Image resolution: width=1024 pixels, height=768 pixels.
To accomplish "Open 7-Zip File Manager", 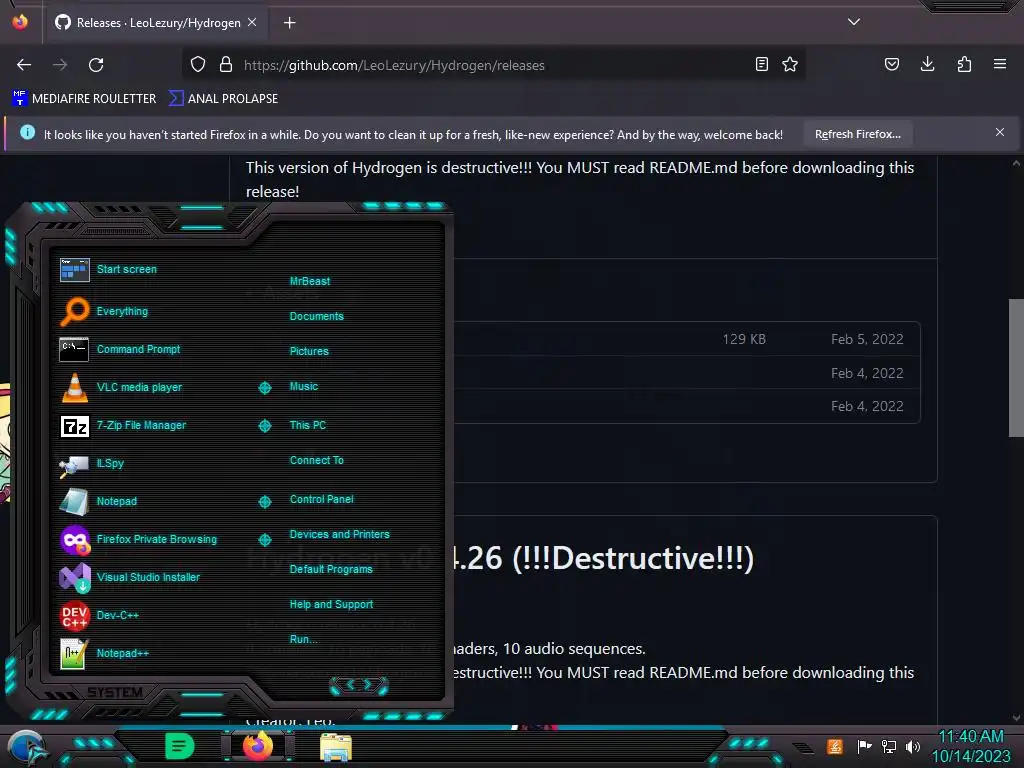I will (x=123, y=425).
